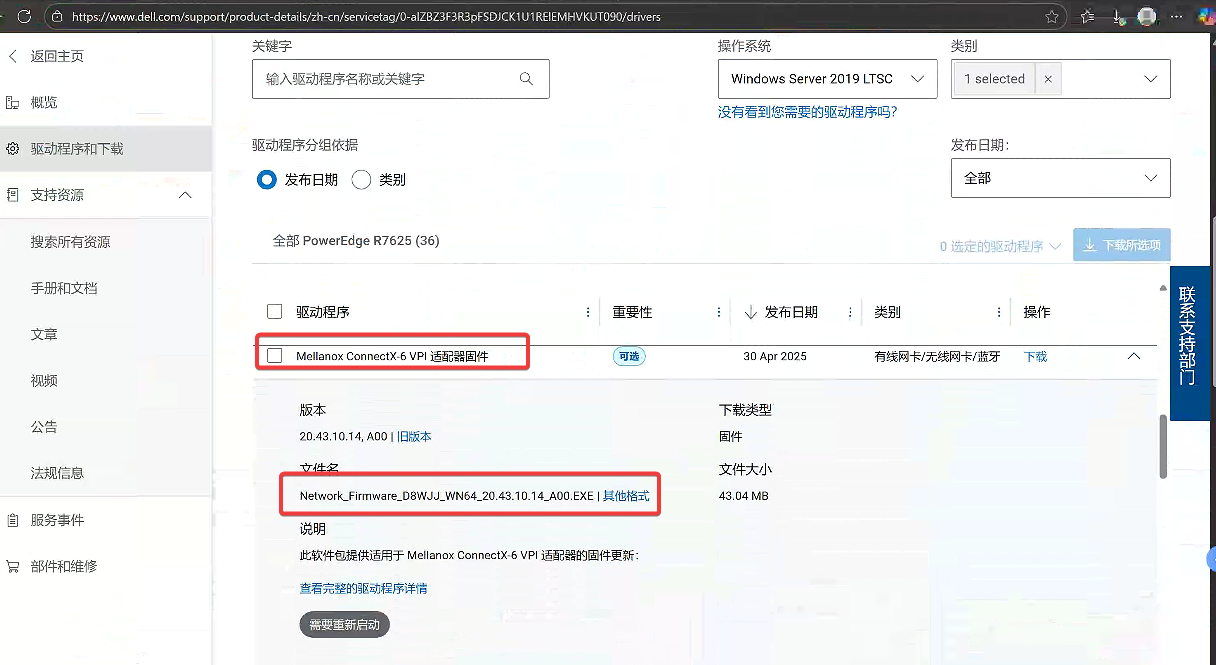The image size is (1216, 665).
Task: Click filename Network_Firmware_D8WJJ_WN64_20.43.10.14_A00.EXE
Action: pos(447,496)
